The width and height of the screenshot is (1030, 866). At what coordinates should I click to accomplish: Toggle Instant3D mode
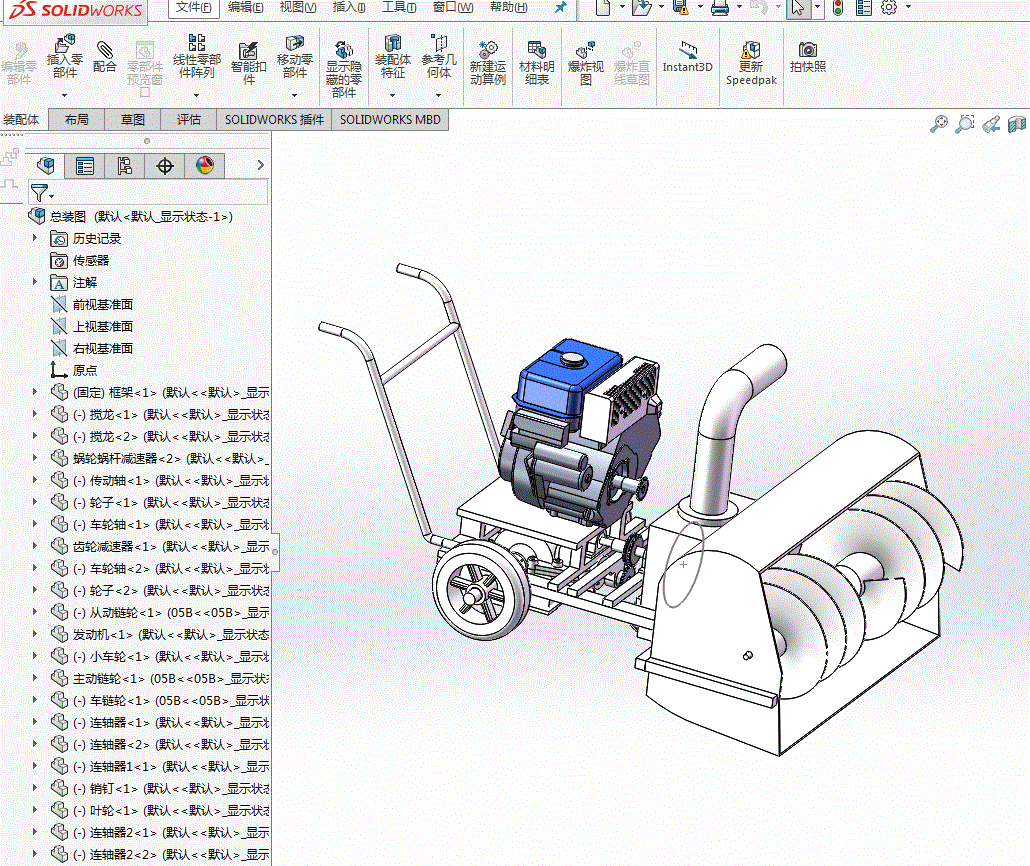687,49
